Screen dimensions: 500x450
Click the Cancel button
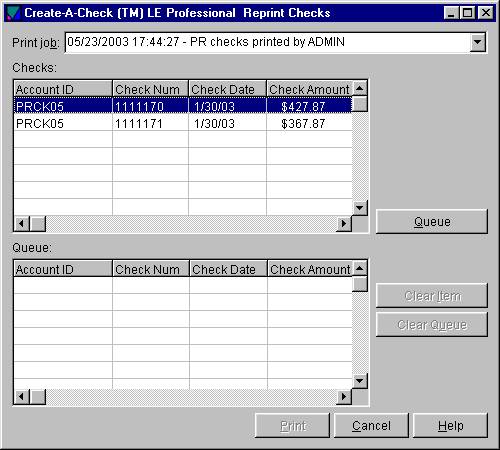click(x=371, y=426)
